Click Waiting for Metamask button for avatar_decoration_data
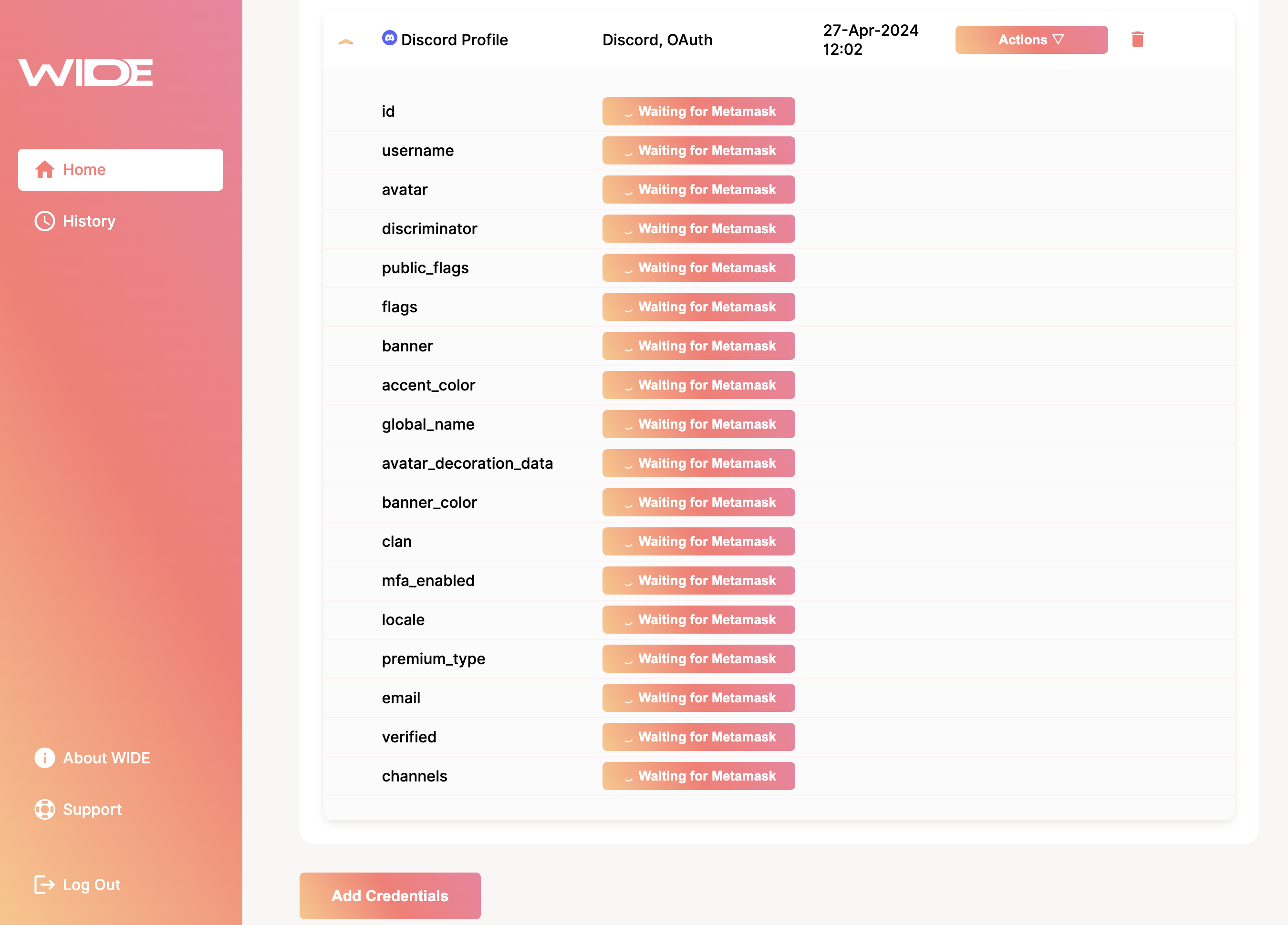The width and height of the screenshot is (1288, 925). [698, 463]
